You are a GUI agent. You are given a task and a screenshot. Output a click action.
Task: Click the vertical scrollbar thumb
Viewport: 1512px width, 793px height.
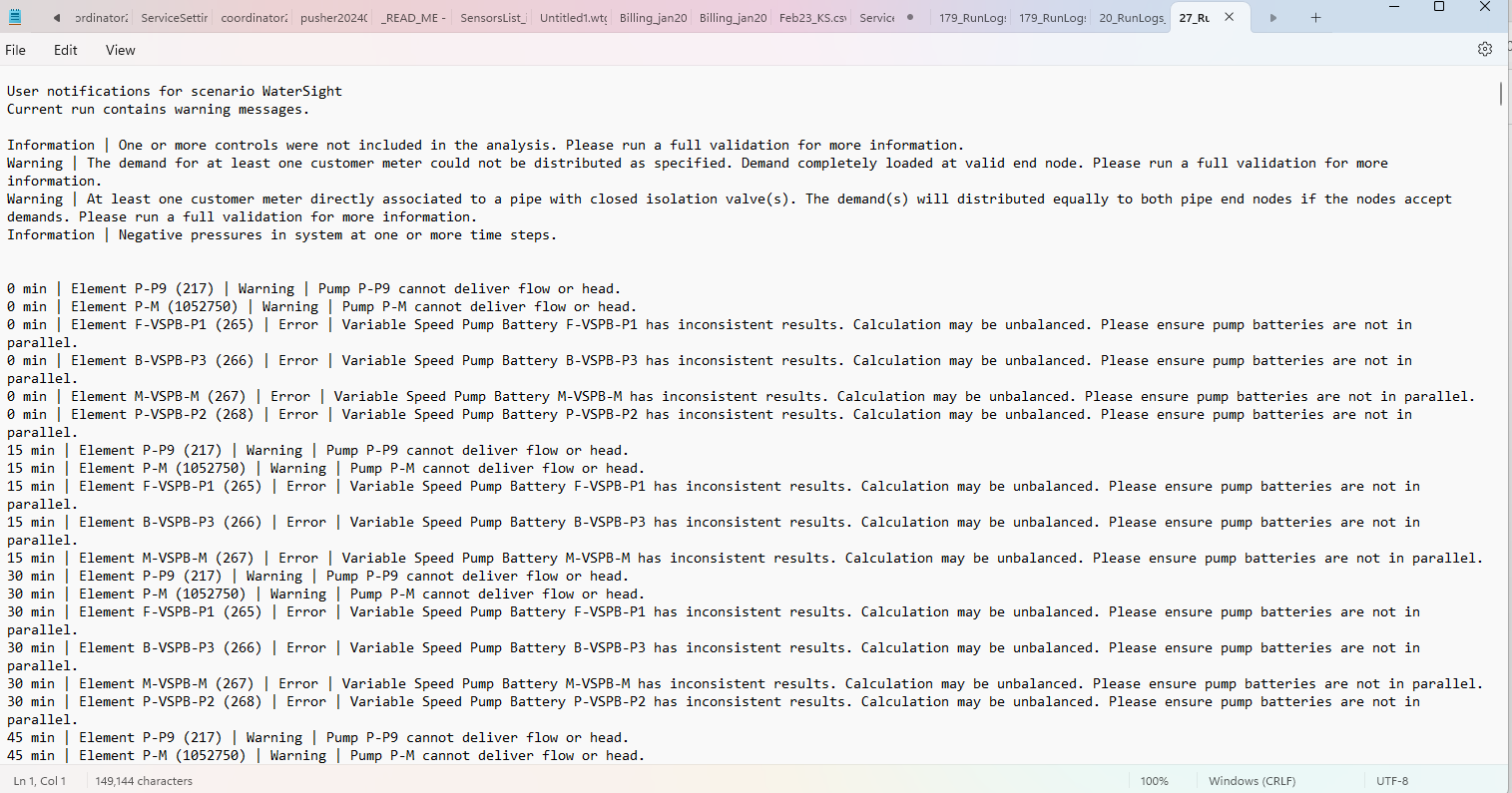[1500, 93]
